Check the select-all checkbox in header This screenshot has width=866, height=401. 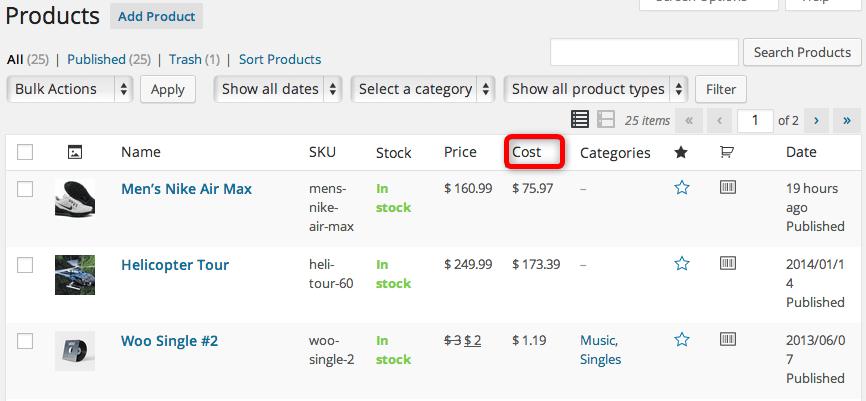[25, 152]
